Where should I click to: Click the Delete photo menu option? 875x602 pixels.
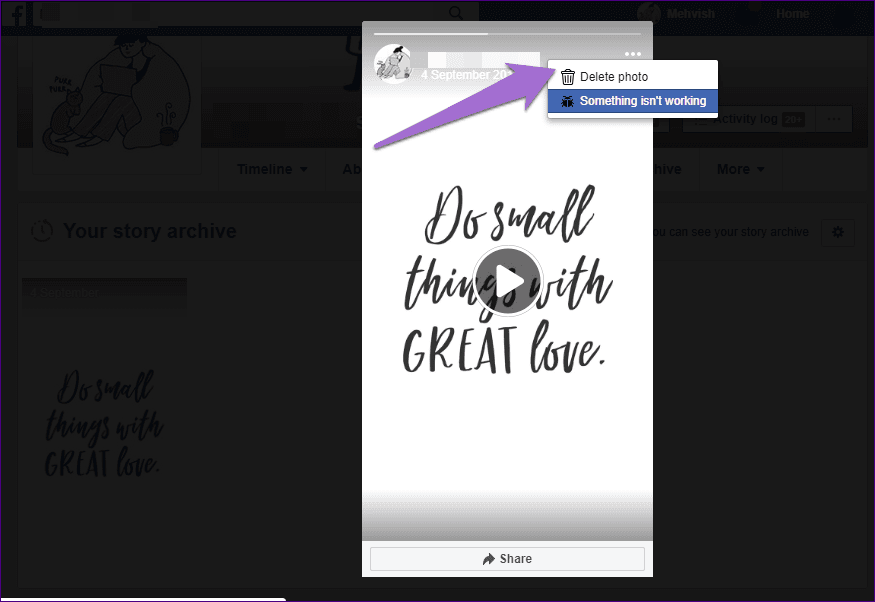tap(632, 76)
